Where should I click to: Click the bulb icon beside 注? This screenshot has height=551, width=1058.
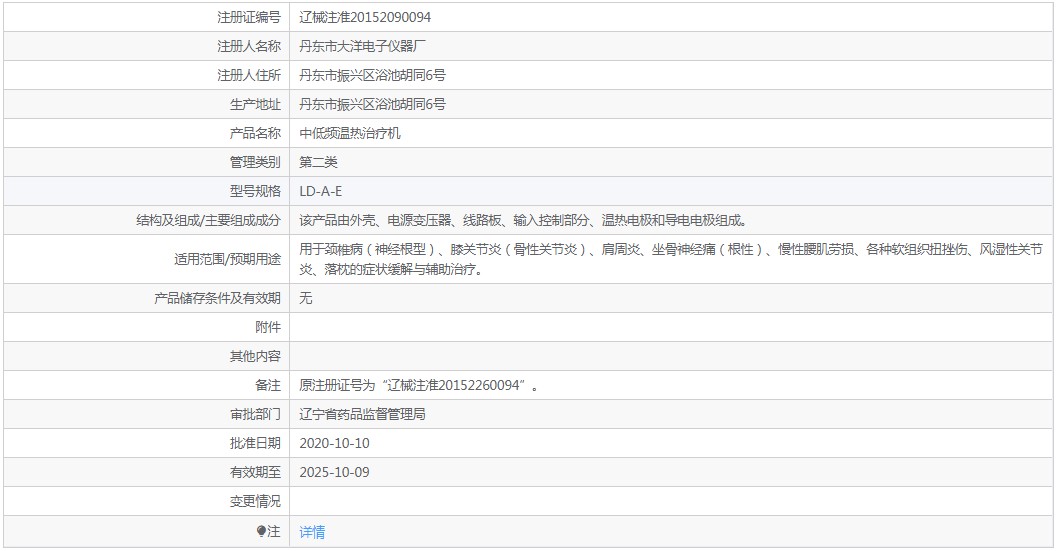[262, 531]
